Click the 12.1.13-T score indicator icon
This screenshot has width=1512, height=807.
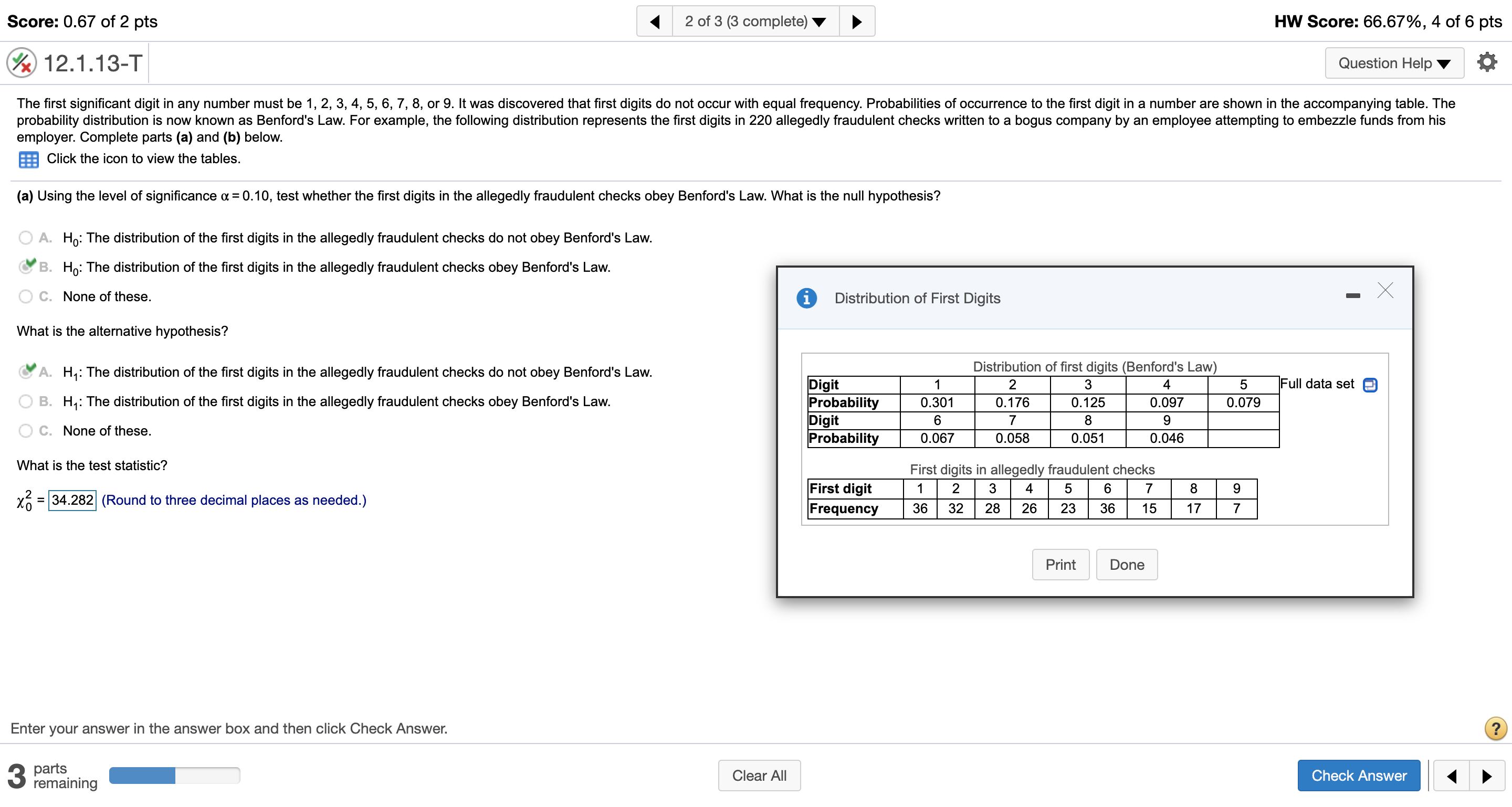[x=21, y=63]
